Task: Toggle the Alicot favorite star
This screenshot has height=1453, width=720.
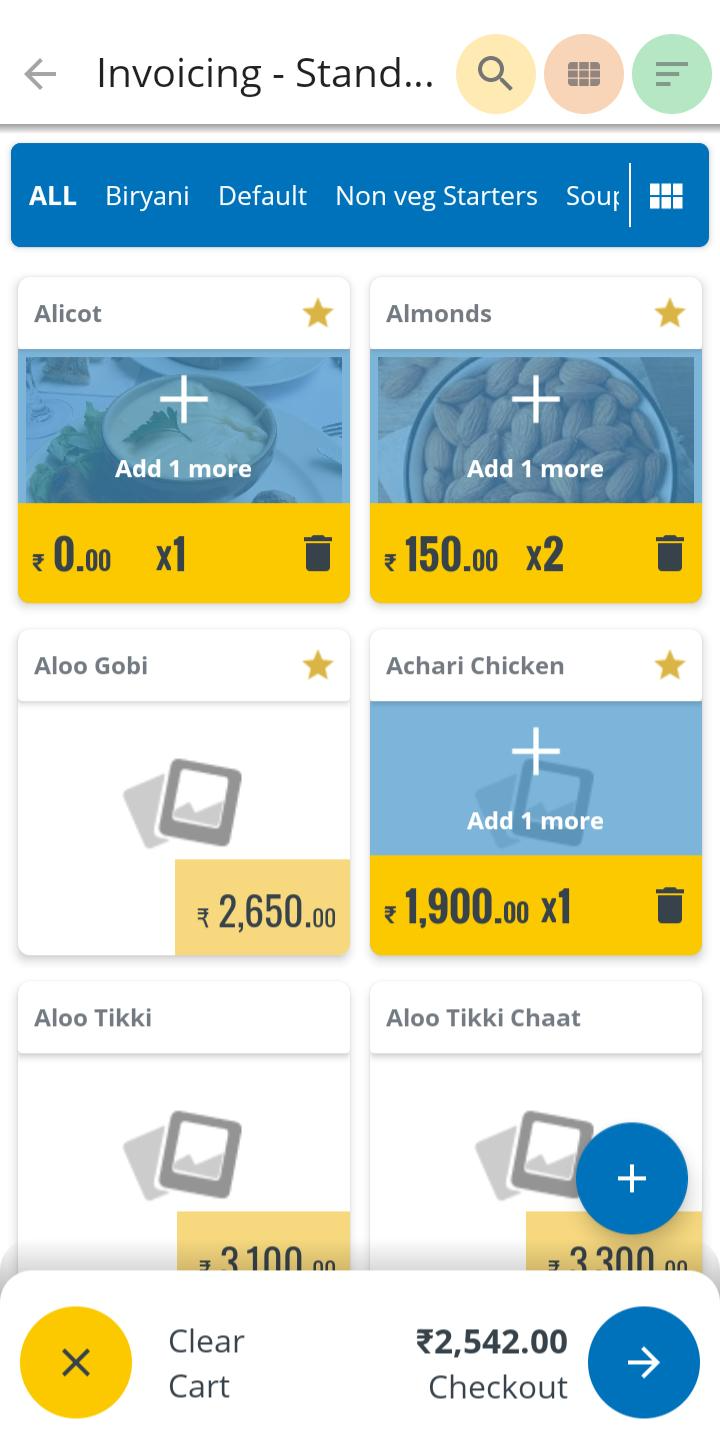Action: 317,314
